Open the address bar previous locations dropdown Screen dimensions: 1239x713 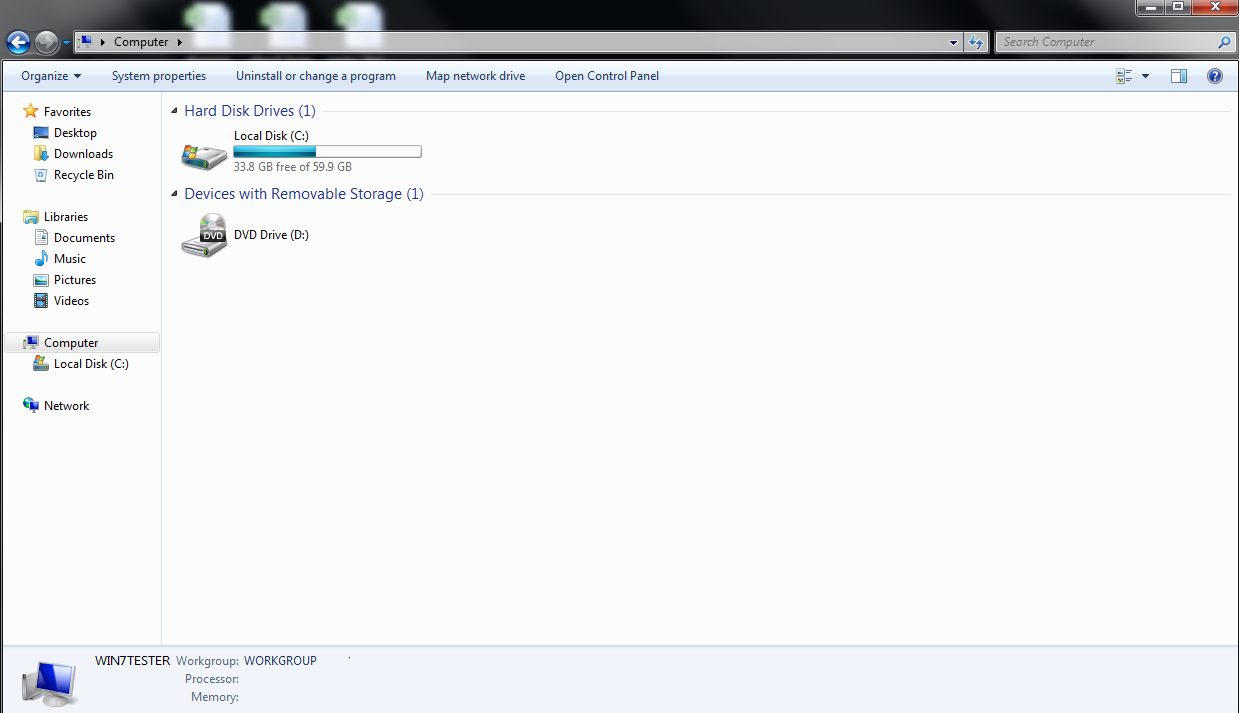(953, 42)
